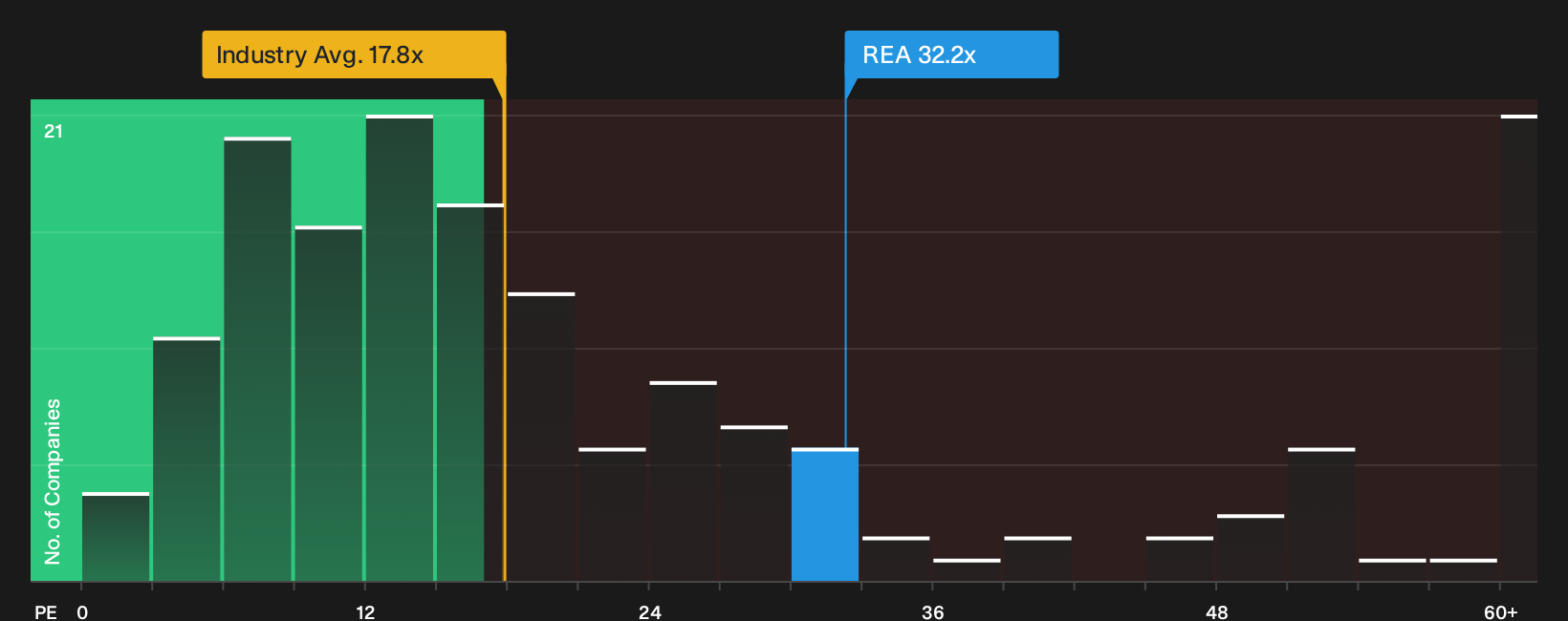
Task: Select the highlighted blue REA histogram bar
Action: [825, 515]
